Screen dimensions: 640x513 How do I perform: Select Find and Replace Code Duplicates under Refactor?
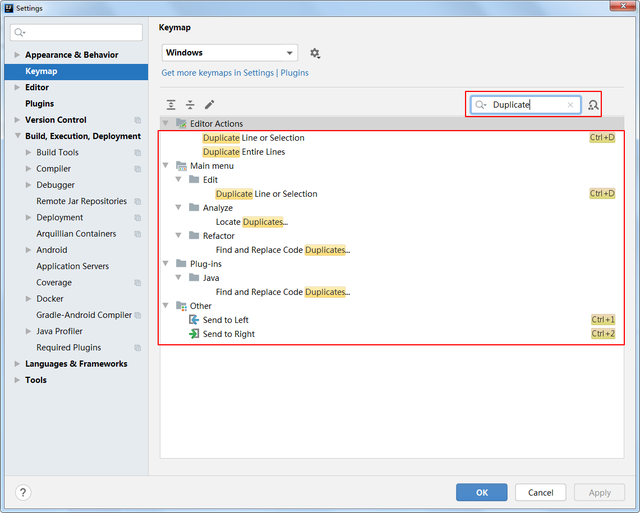tap(283, 250)
